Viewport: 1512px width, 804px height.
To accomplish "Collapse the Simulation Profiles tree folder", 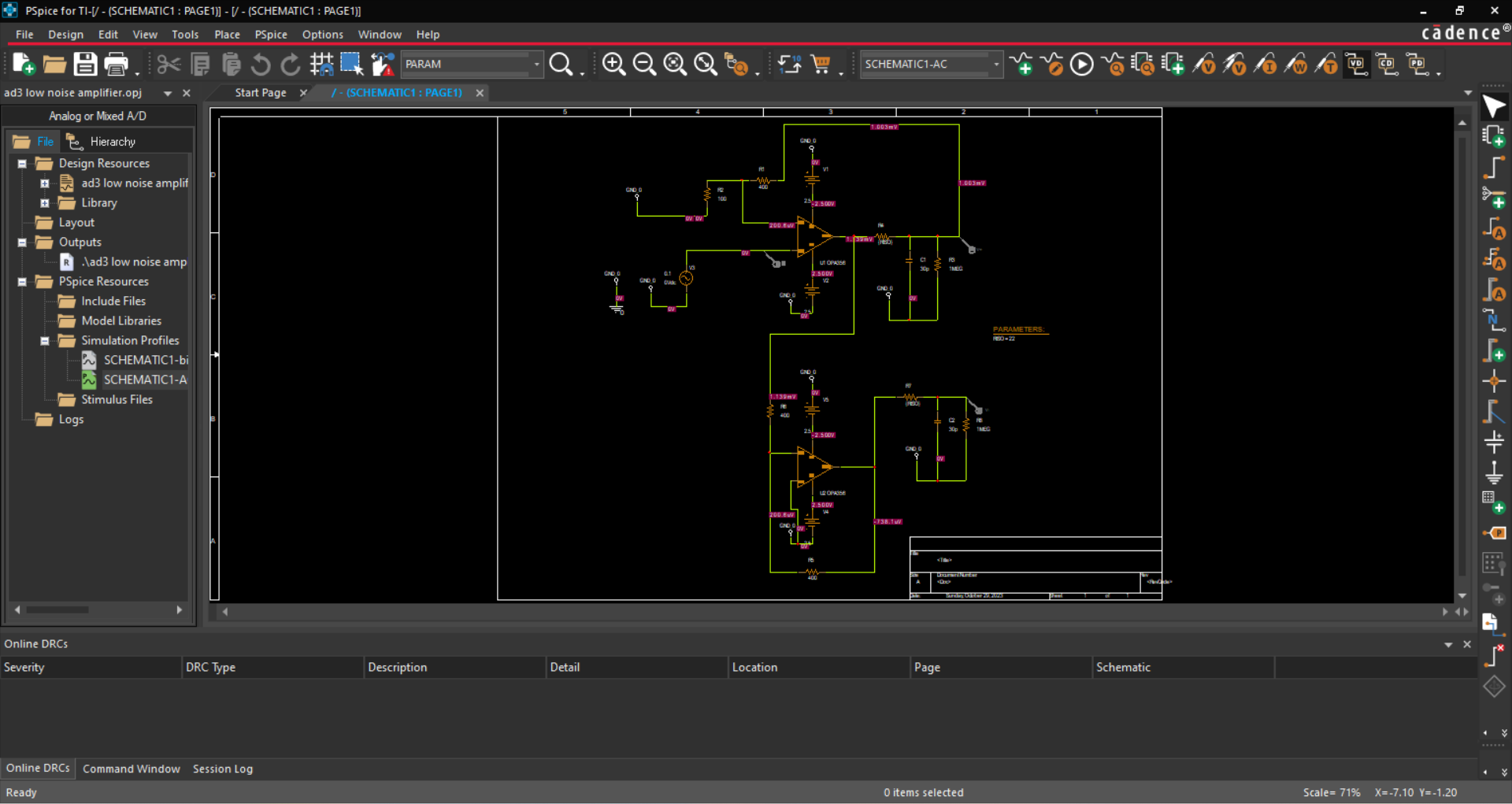I will click(45, 341).
